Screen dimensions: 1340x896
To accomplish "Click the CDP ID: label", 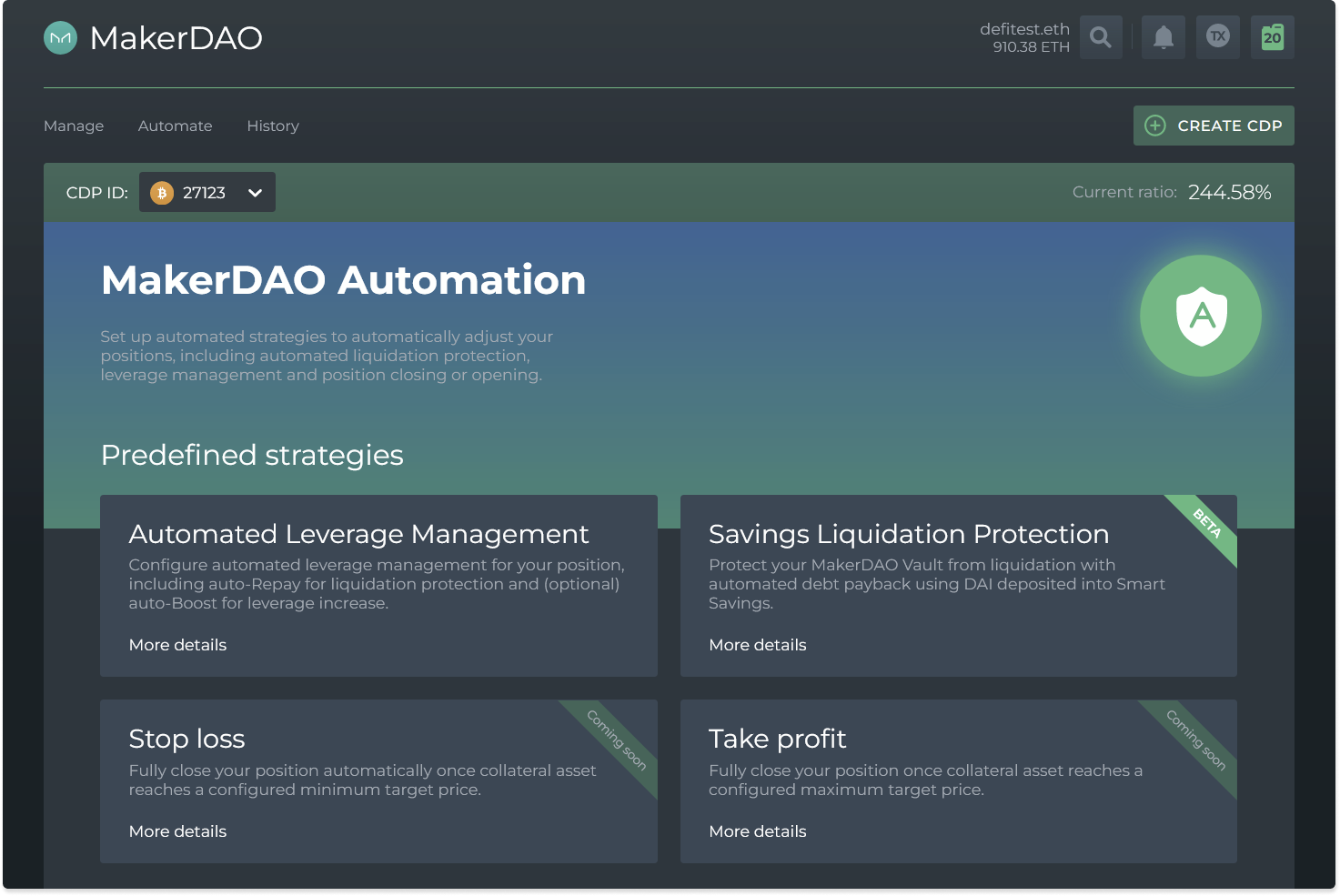I will click(97, 193).
